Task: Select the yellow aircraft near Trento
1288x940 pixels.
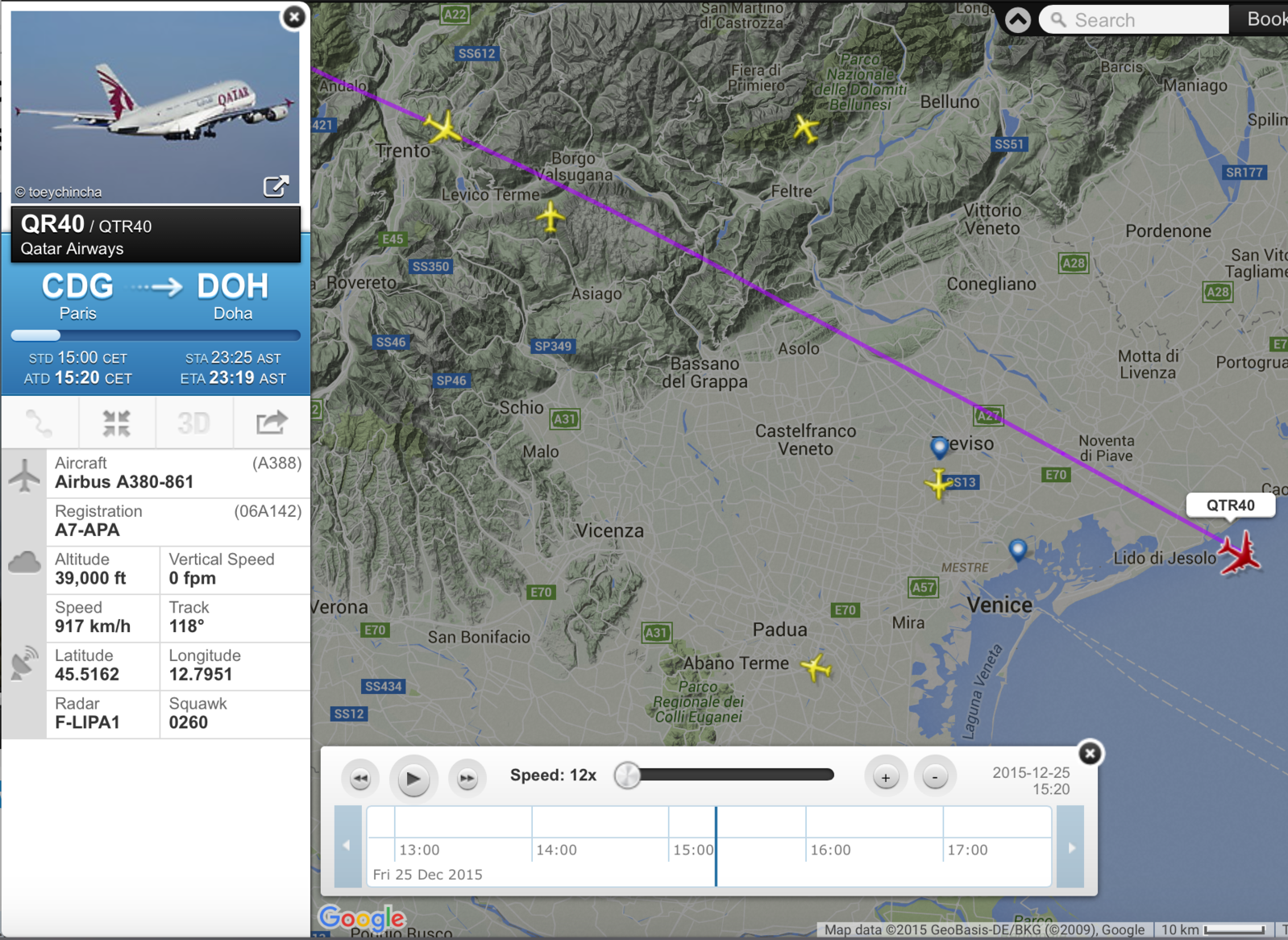Action: pos(442,127)
